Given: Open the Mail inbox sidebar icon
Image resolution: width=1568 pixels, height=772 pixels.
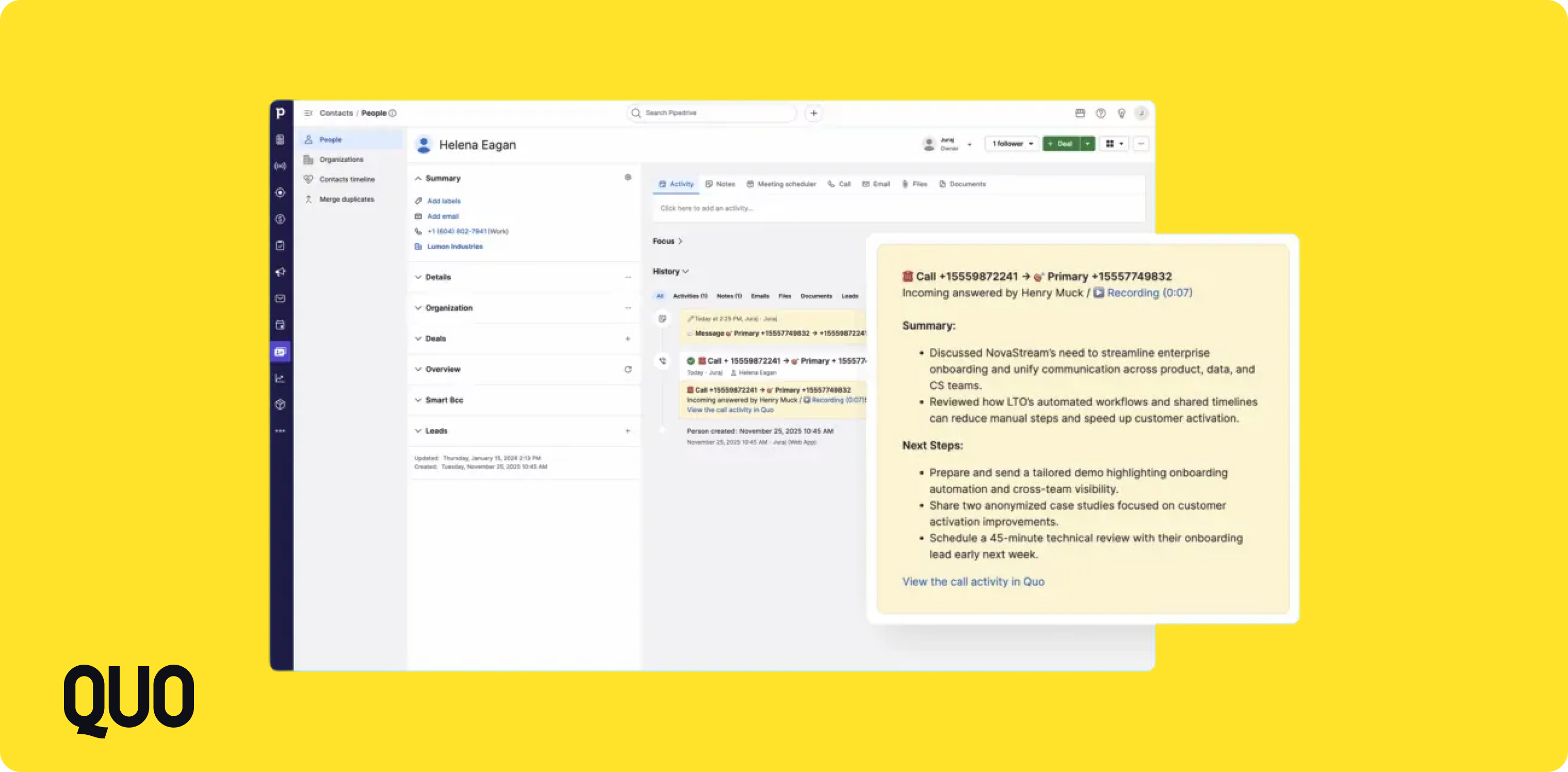Looking at the screenshot, I should pos(280,298).
